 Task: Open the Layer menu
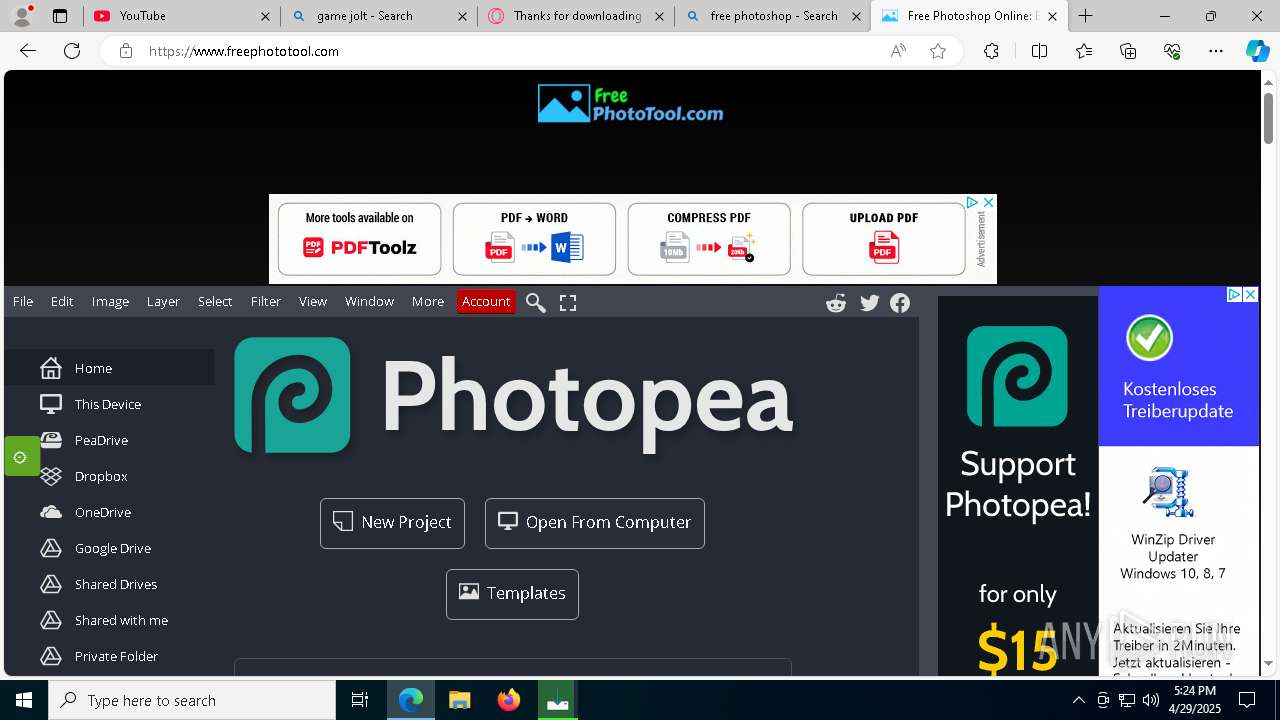[163, 302]
